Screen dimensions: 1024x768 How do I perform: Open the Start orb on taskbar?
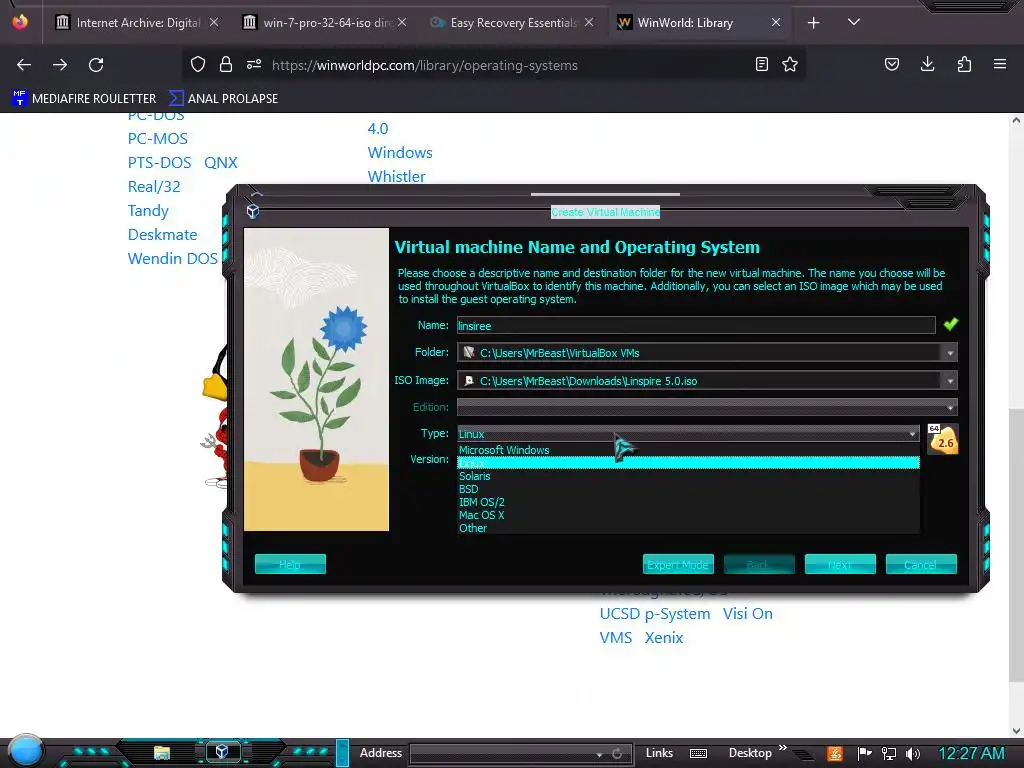coord(25,751)
